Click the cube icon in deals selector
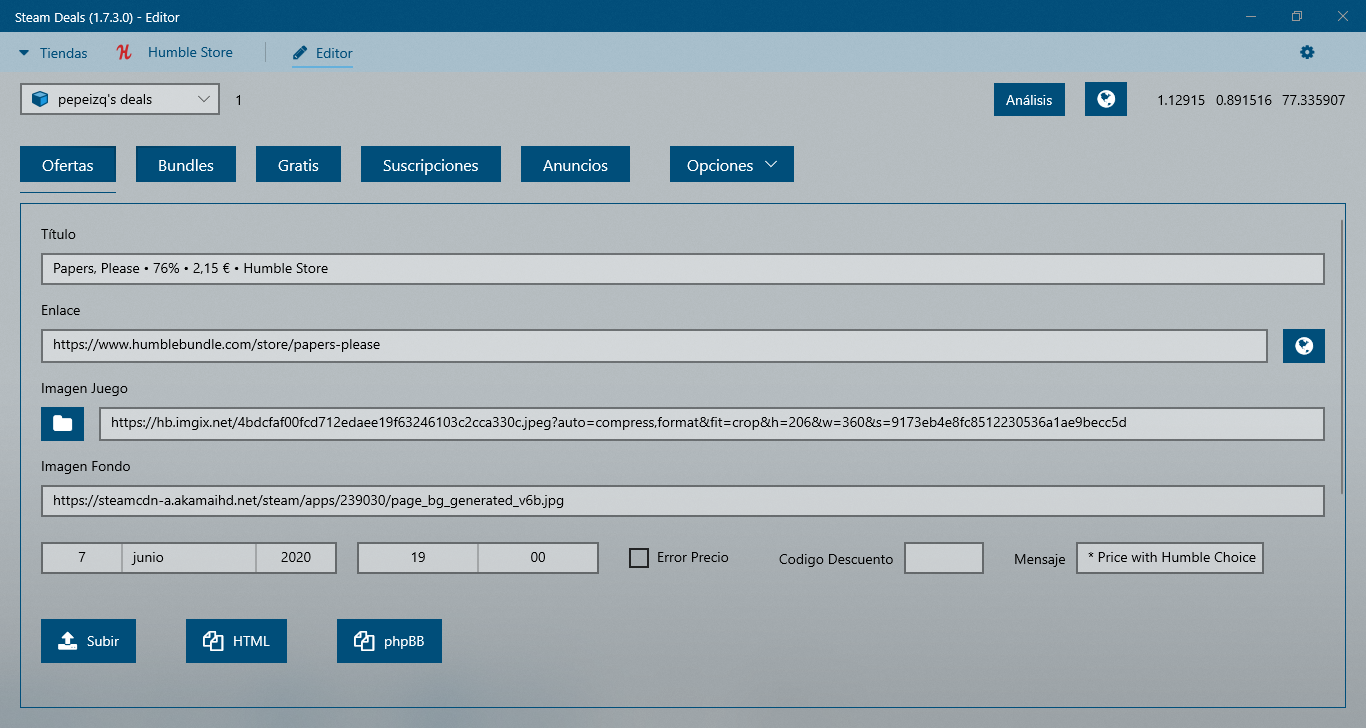 click(40, 100)
